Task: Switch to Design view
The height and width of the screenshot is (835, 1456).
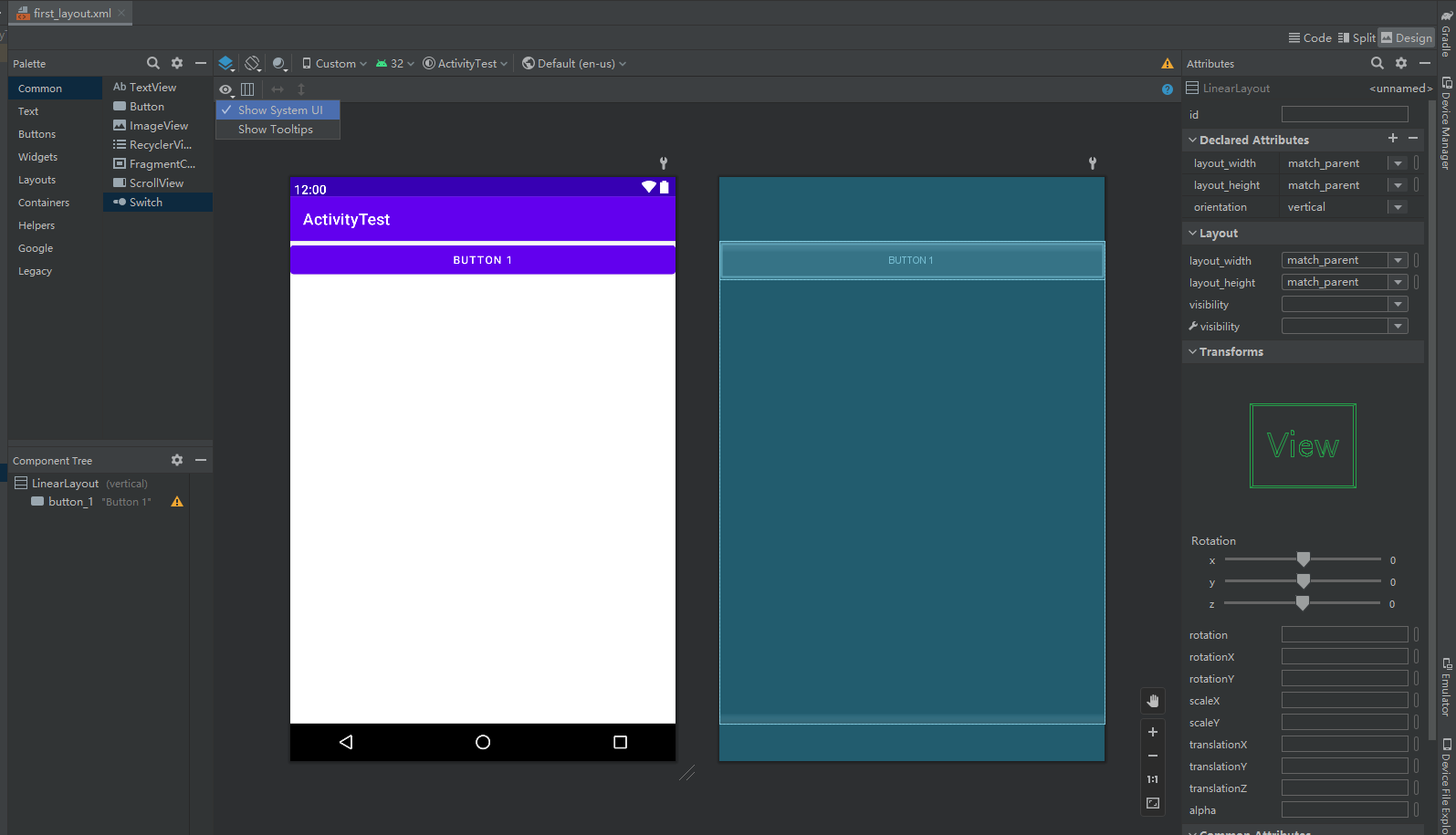Action: (1407, 37)
